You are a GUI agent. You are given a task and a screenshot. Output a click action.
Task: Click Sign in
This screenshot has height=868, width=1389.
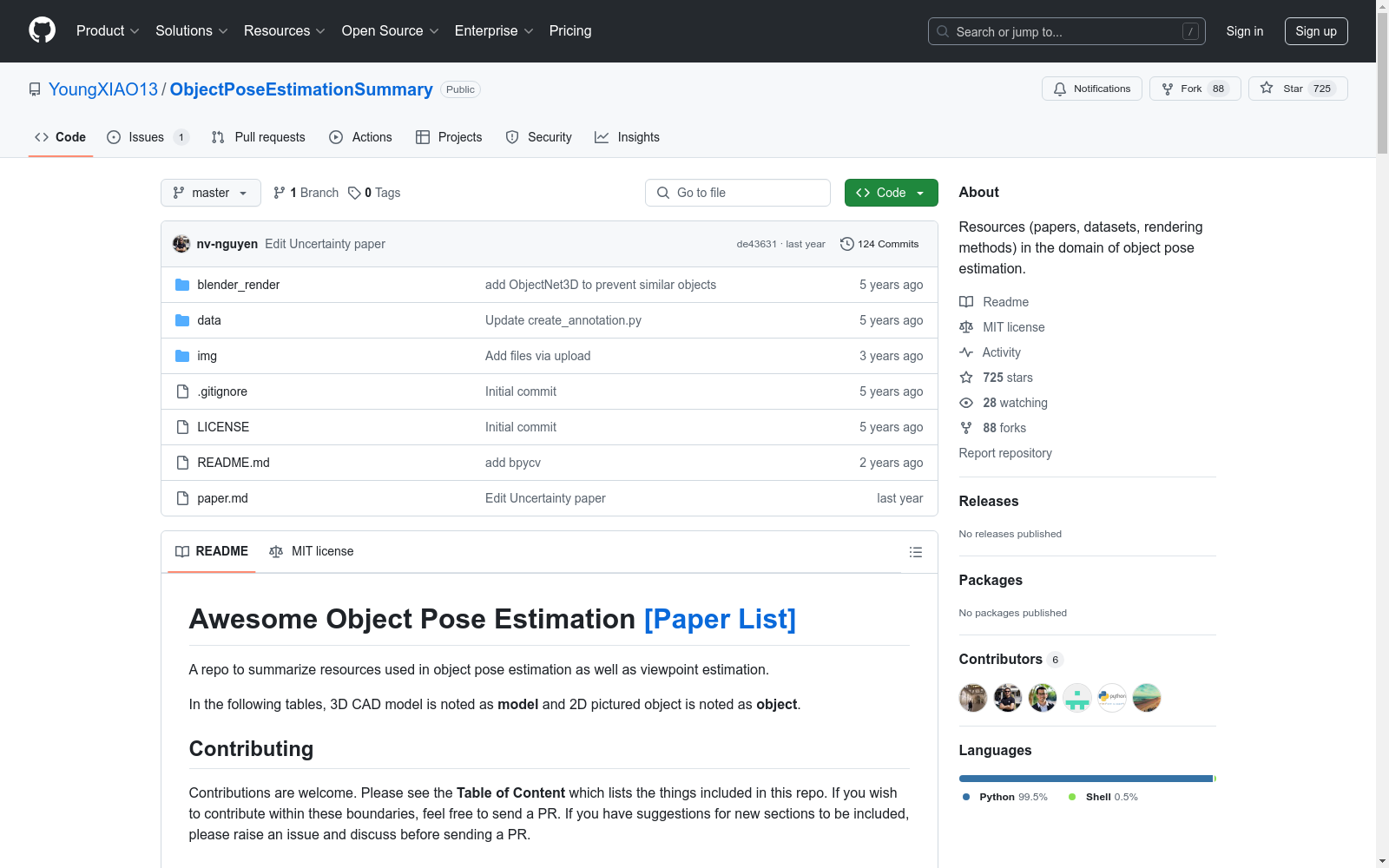(1245, 31)
